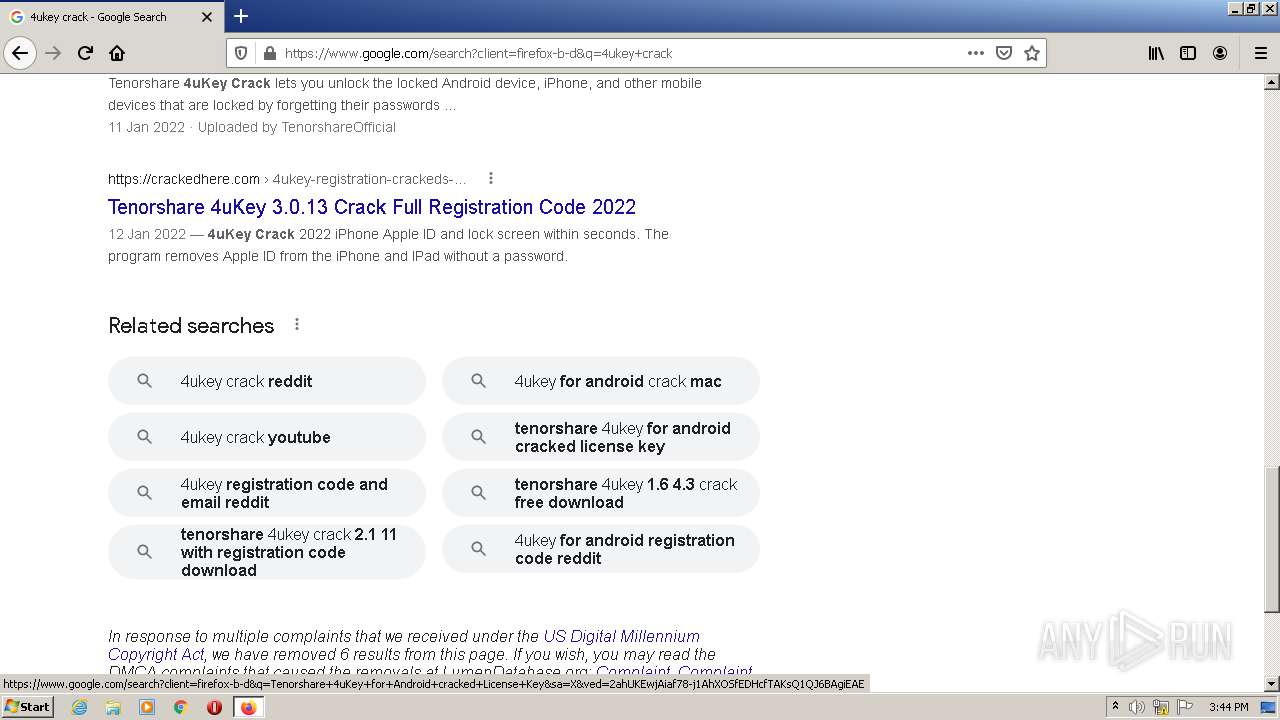
Task: Bookmark this page with star
Action: tap(1032, 53)
